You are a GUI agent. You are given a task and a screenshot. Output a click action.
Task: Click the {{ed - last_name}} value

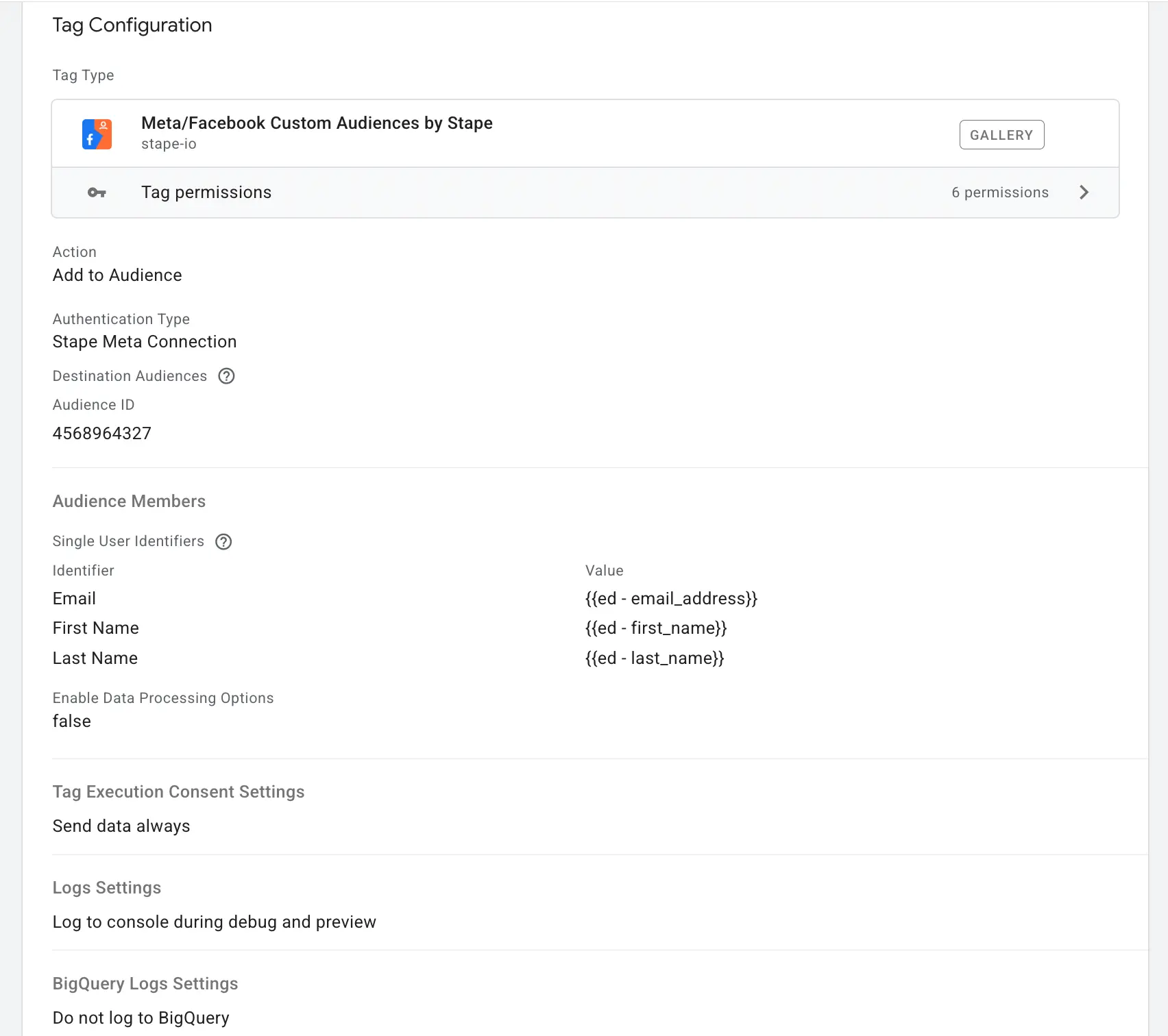pos(654,658)
